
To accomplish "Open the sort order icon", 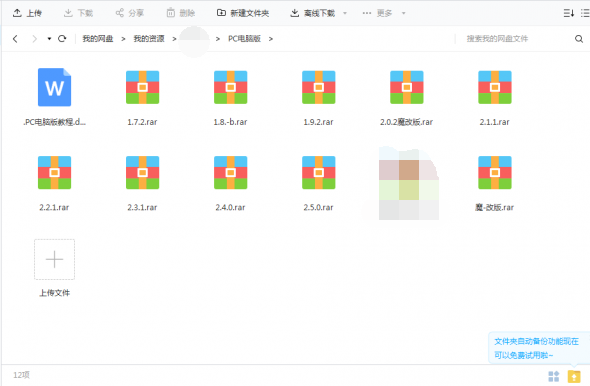I will point(569,13).
